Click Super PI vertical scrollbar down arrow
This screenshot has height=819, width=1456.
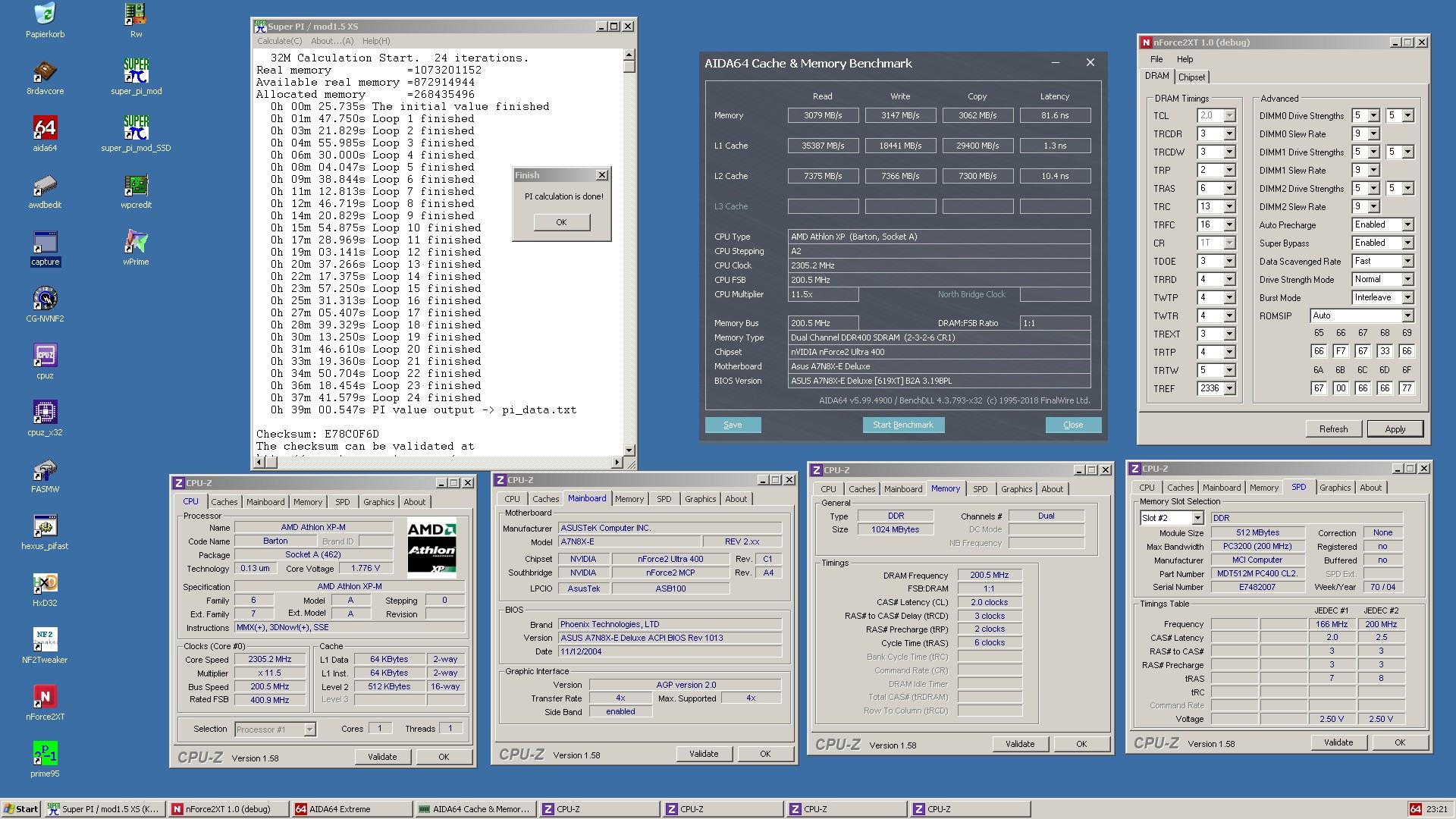pos(629,450)
